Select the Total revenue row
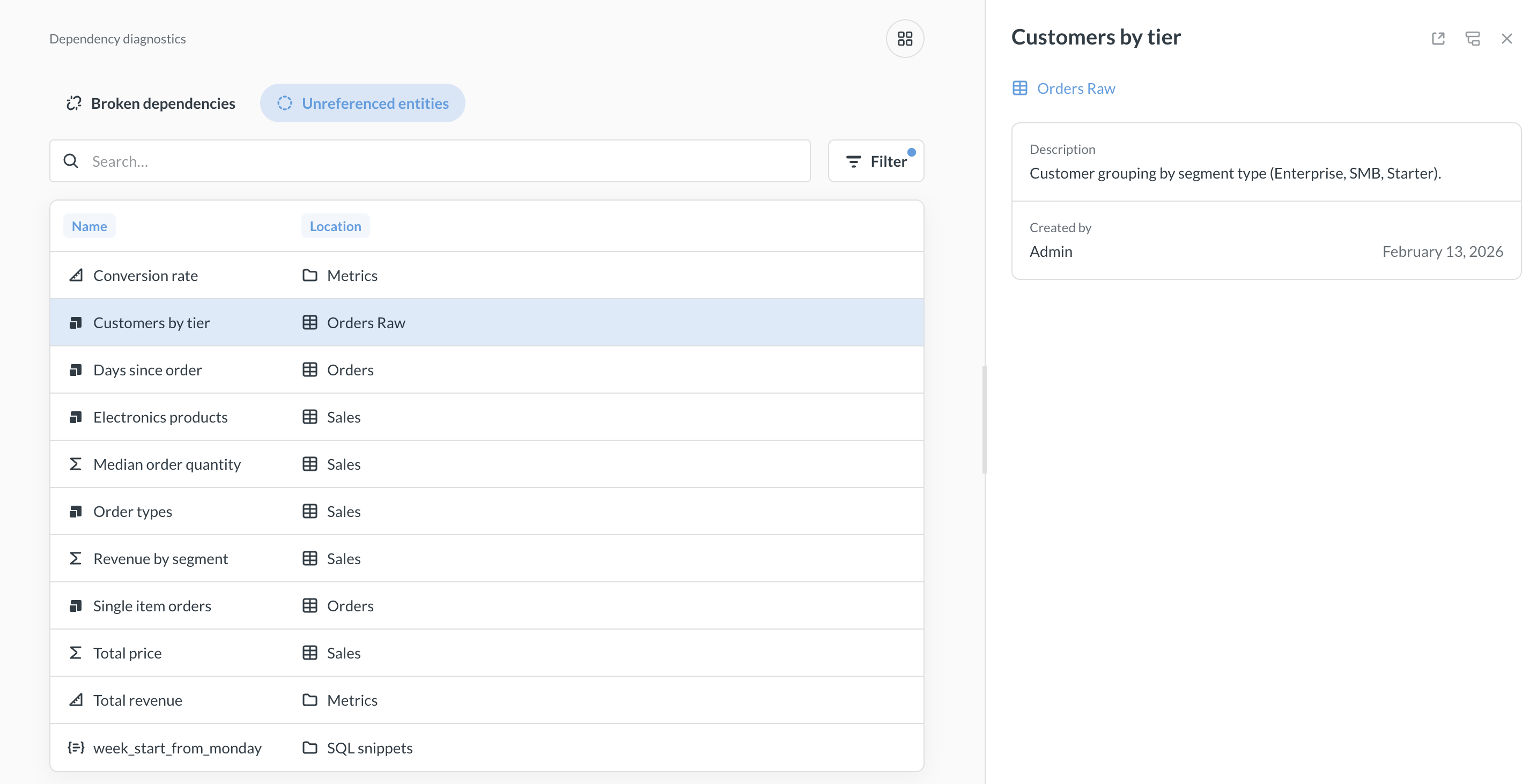The image size is (1537, 784). pos(486,700)
